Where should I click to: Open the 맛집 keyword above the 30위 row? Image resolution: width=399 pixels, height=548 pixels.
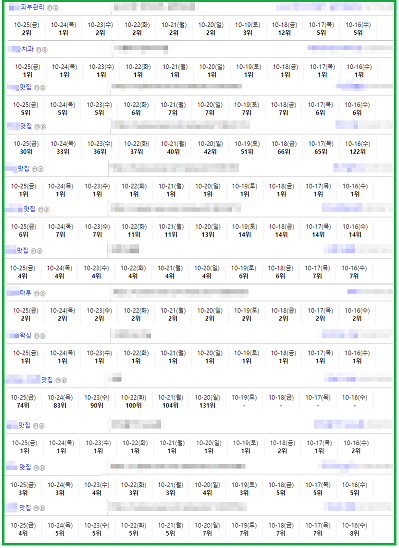[x=26, y=126]
